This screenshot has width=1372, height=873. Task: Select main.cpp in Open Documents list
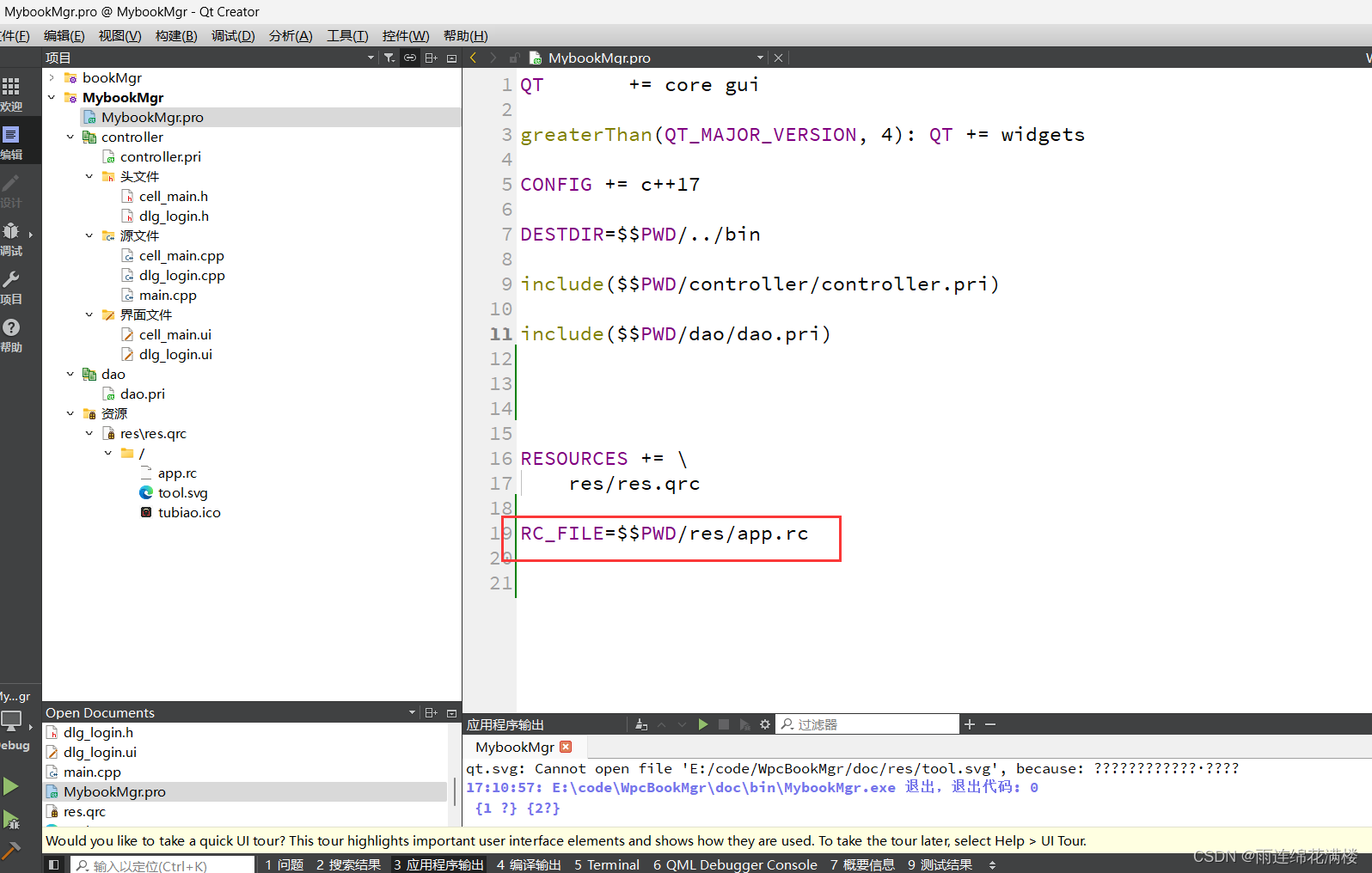click(92, 772)
